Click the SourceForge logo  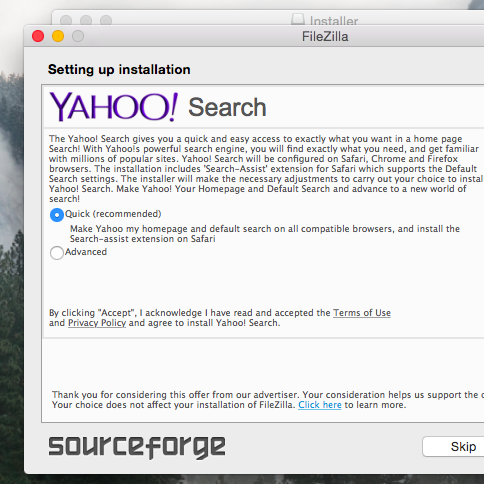pyautogui.click(x=137, y=447)
